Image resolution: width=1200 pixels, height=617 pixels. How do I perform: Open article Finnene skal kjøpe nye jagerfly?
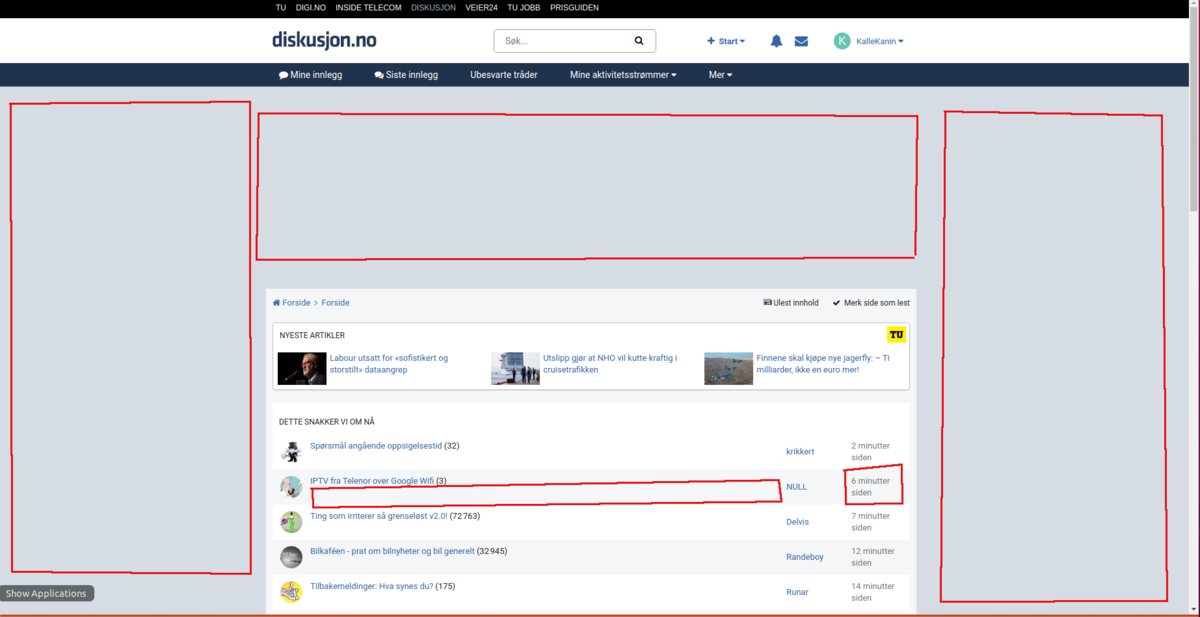[x=823, y=363]
